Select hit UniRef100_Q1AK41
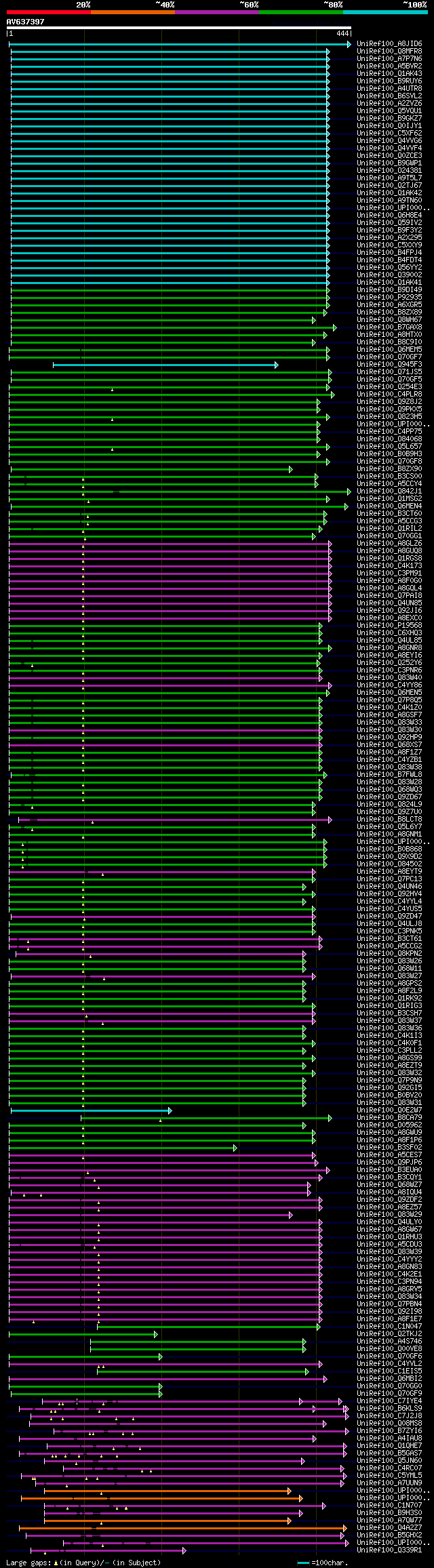 click(389, 283)
